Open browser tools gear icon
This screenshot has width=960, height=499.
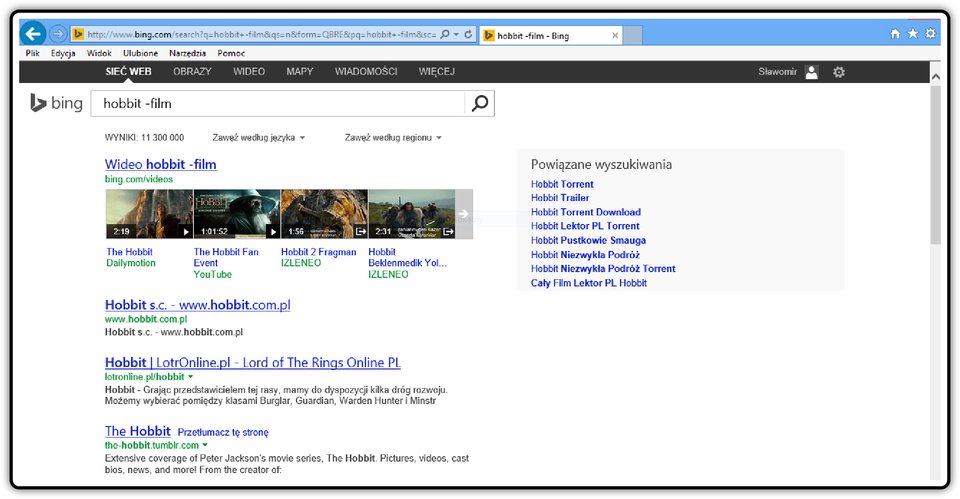point(931,34)
